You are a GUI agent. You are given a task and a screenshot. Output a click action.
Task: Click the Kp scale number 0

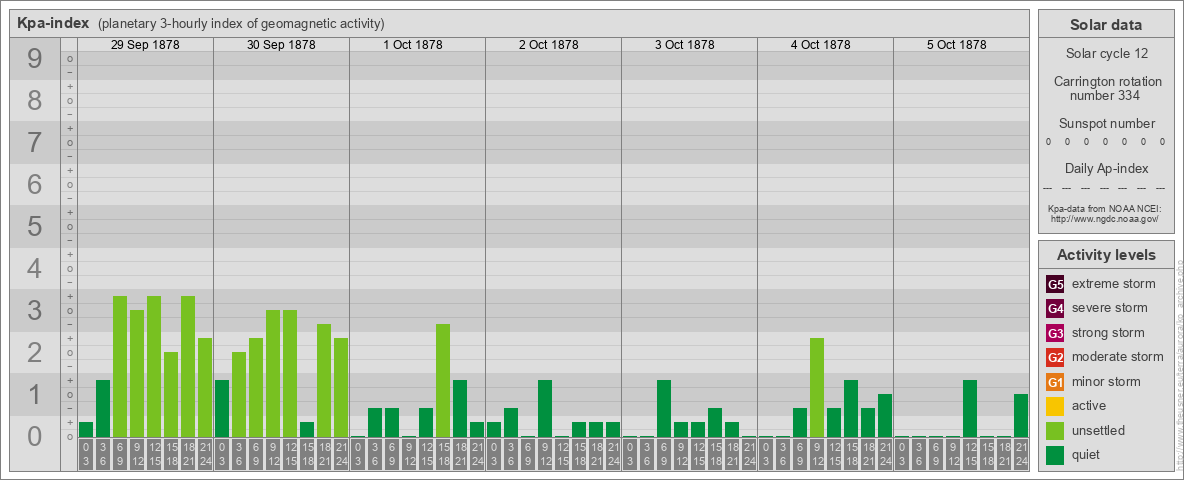[x=35, y=436]
